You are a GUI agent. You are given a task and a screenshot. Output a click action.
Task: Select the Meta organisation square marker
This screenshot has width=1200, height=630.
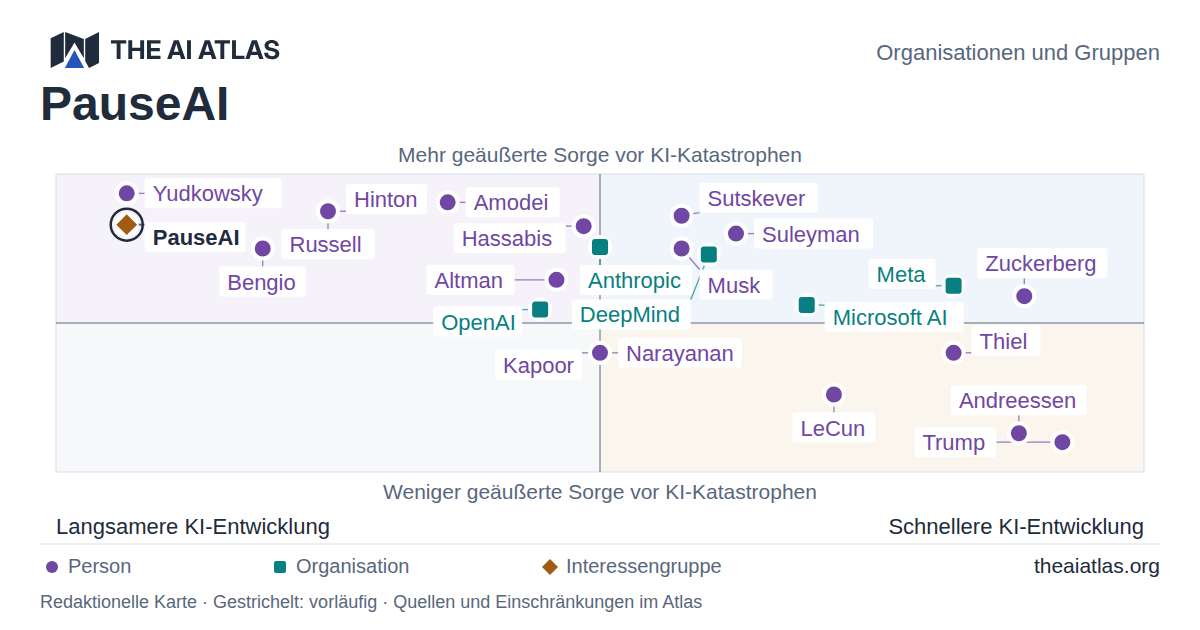(954, 286)
